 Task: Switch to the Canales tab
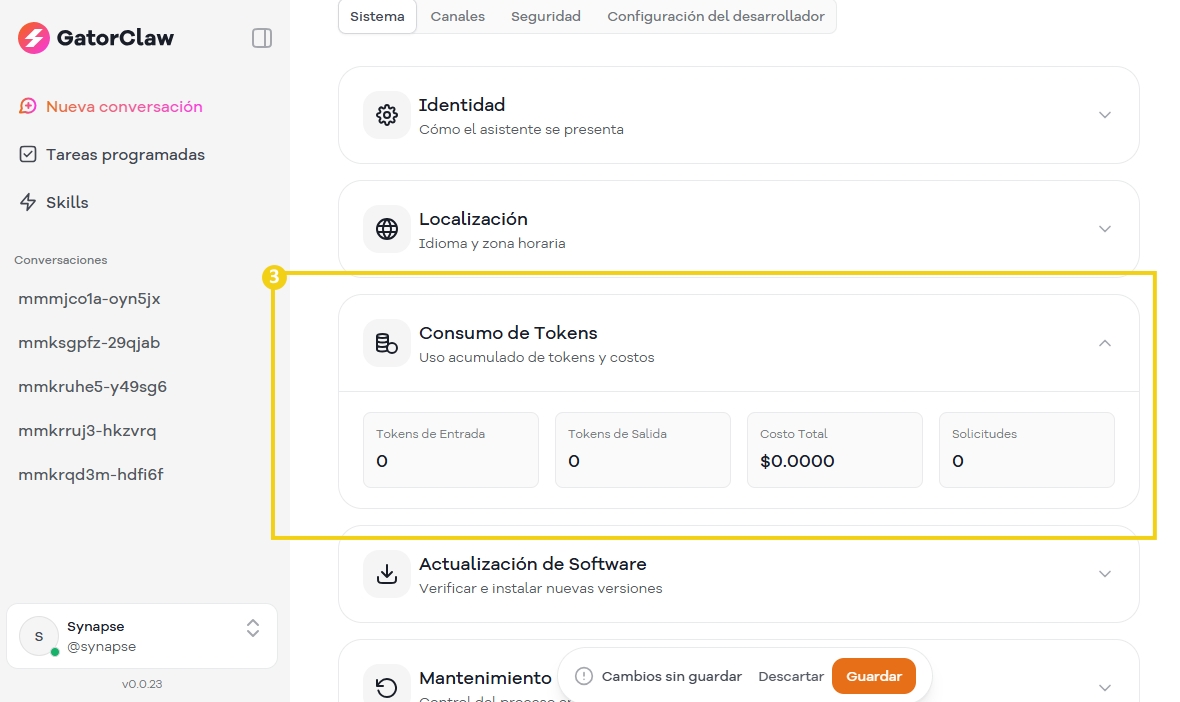(x=457, y=17)
